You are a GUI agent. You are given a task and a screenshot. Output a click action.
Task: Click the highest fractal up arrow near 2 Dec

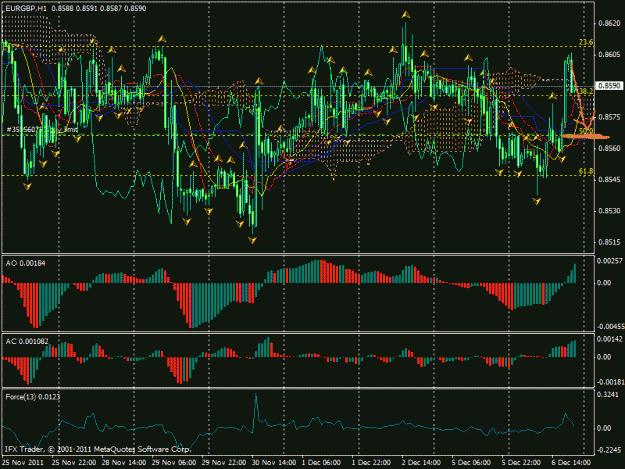(x=406, y=15)
